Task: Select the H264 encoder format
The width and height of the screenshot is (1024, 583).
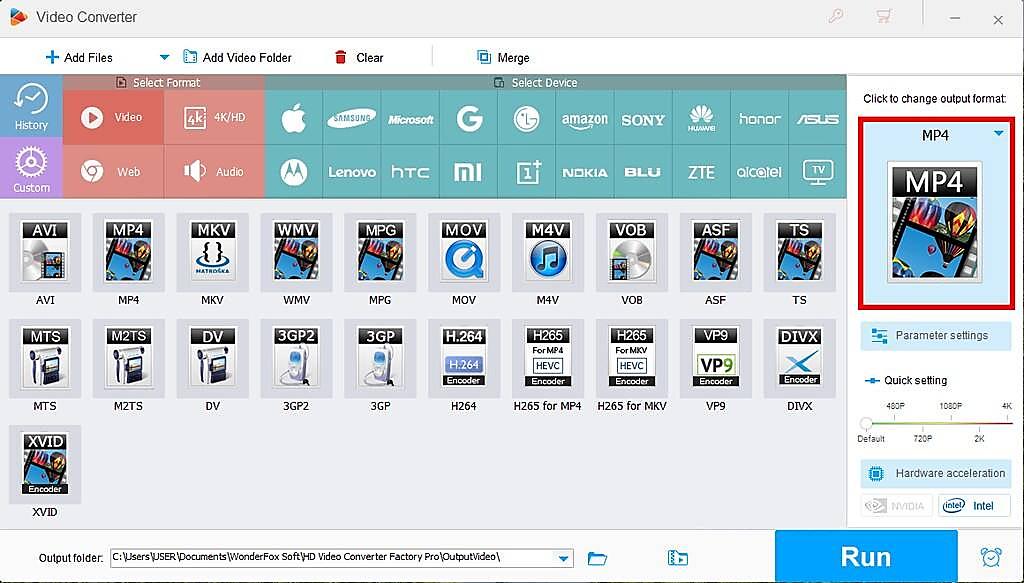Action: 464,358
